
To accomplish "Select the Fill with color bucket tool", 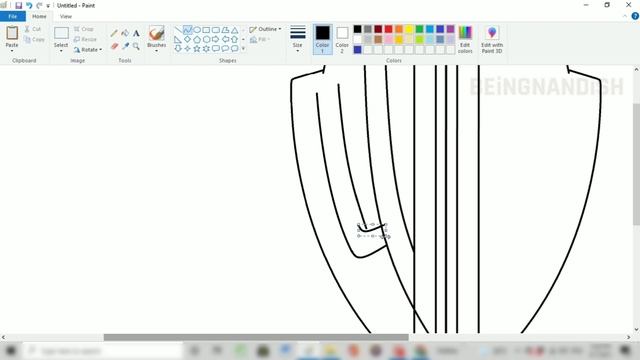I will click(125, 33).
